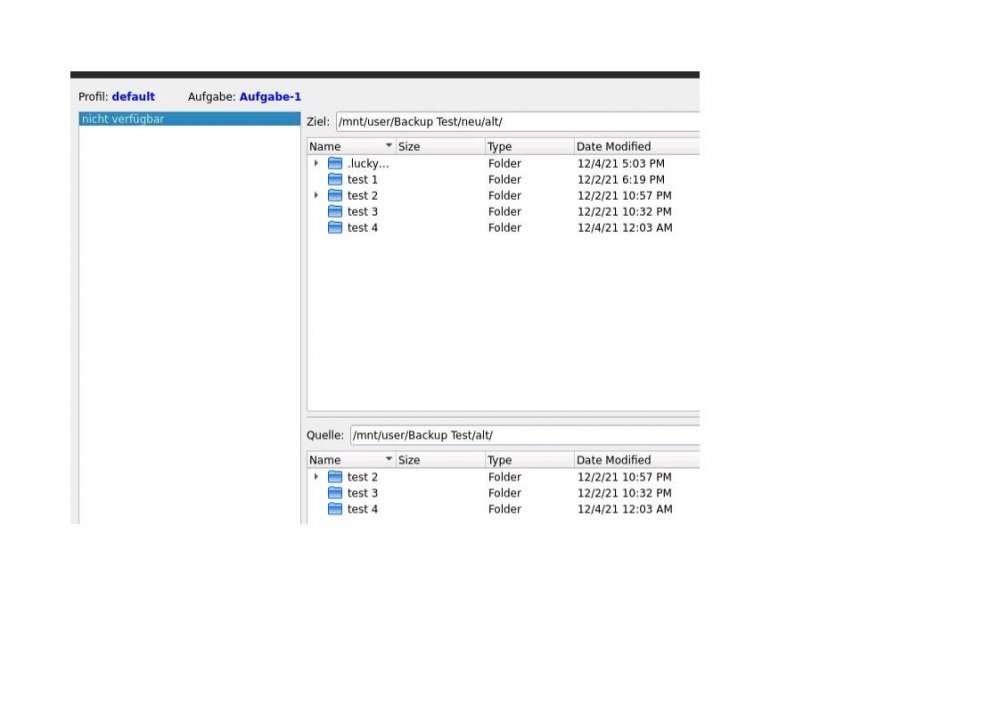Expand the .lucky... folder in Ziel

316,163
